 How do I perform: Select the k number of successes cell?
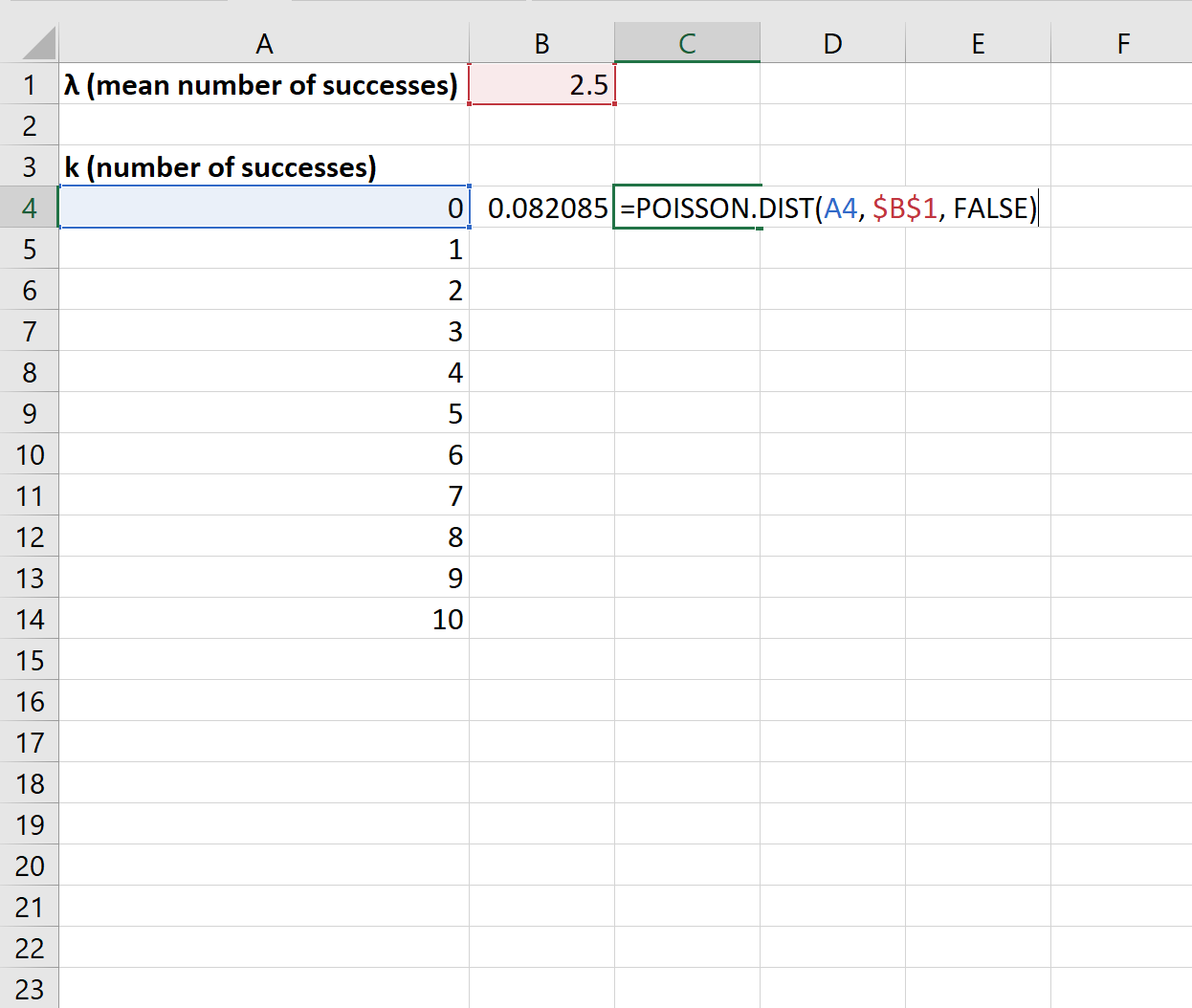264,166
